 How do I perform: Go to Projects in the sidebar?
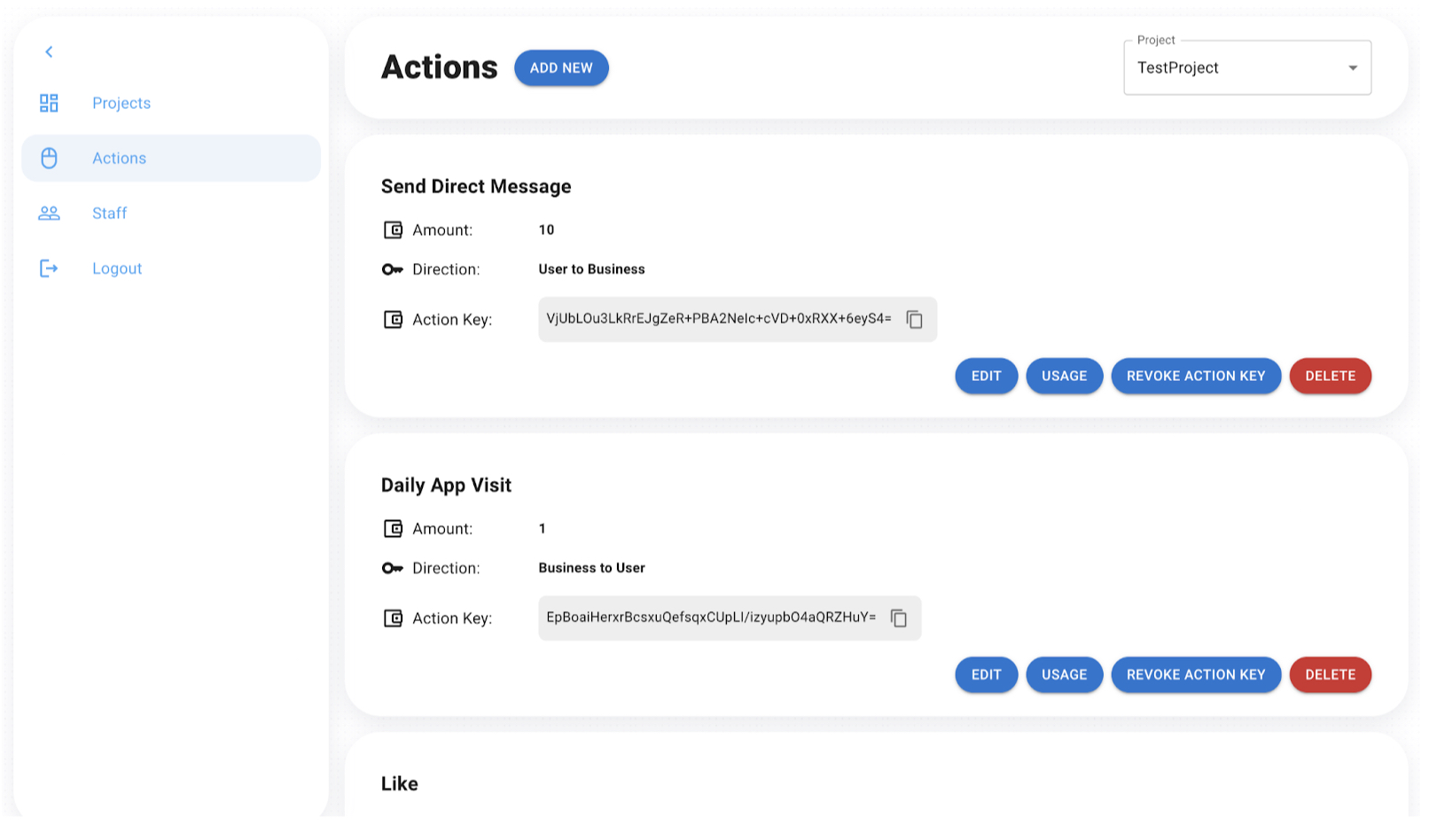pos(121,104)
